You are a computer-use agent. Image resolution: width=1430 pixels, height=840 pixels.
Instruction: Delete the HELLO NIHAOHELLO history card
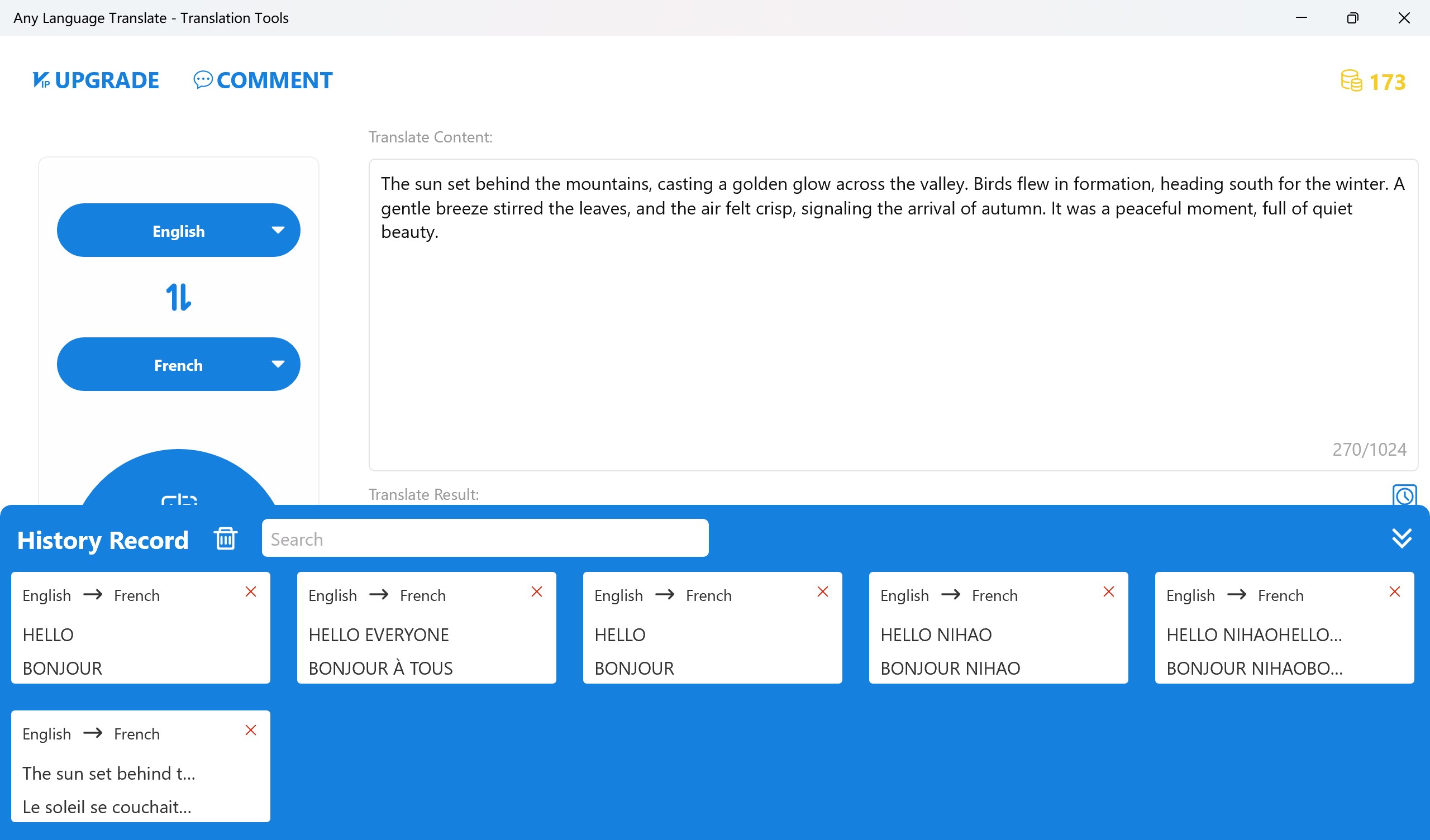(x=1394, y=591)
